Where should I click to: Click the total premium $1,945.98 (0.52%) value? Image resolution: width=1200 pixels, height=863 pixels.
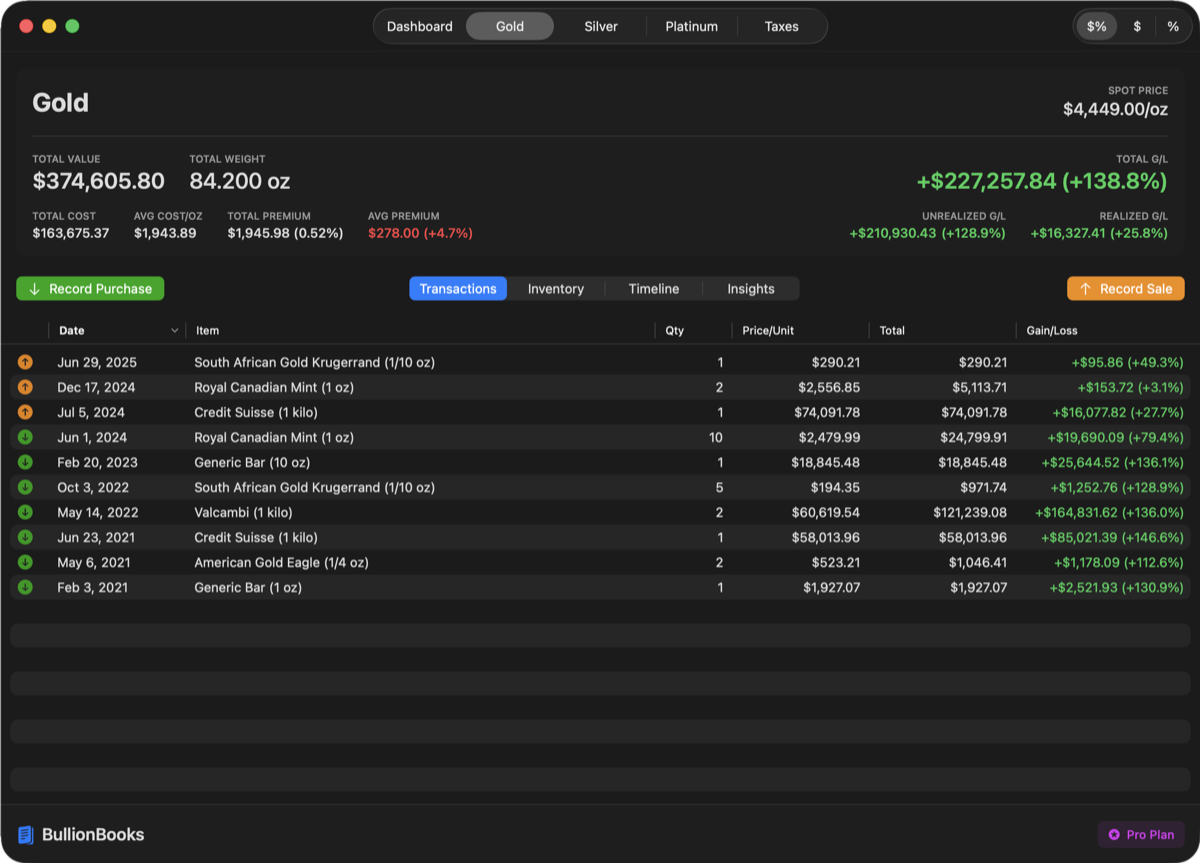point(285,233)
